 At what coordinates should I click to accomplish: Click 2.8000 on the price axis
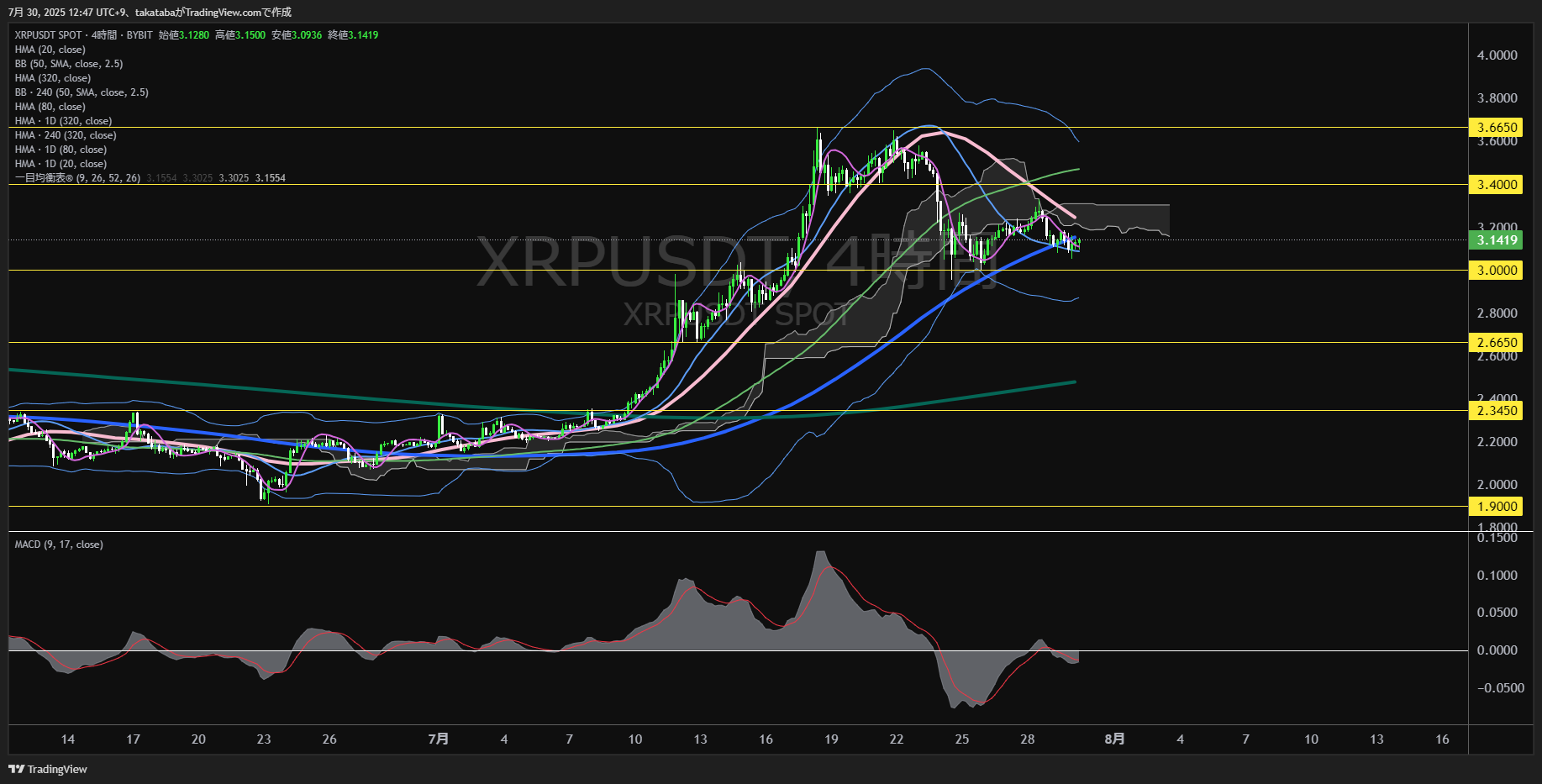click(x=1497, y=313)
